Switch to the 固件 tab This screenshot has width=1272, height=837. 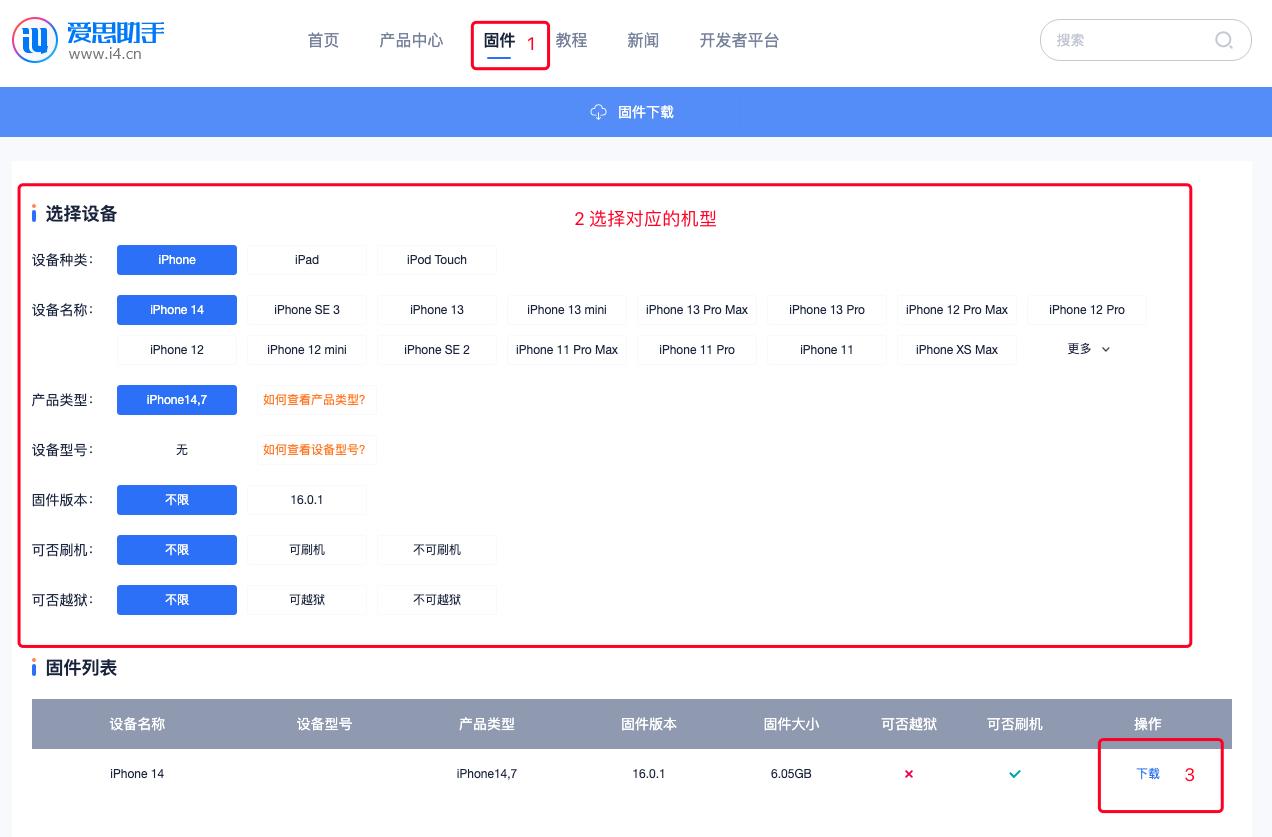(499, 40)
